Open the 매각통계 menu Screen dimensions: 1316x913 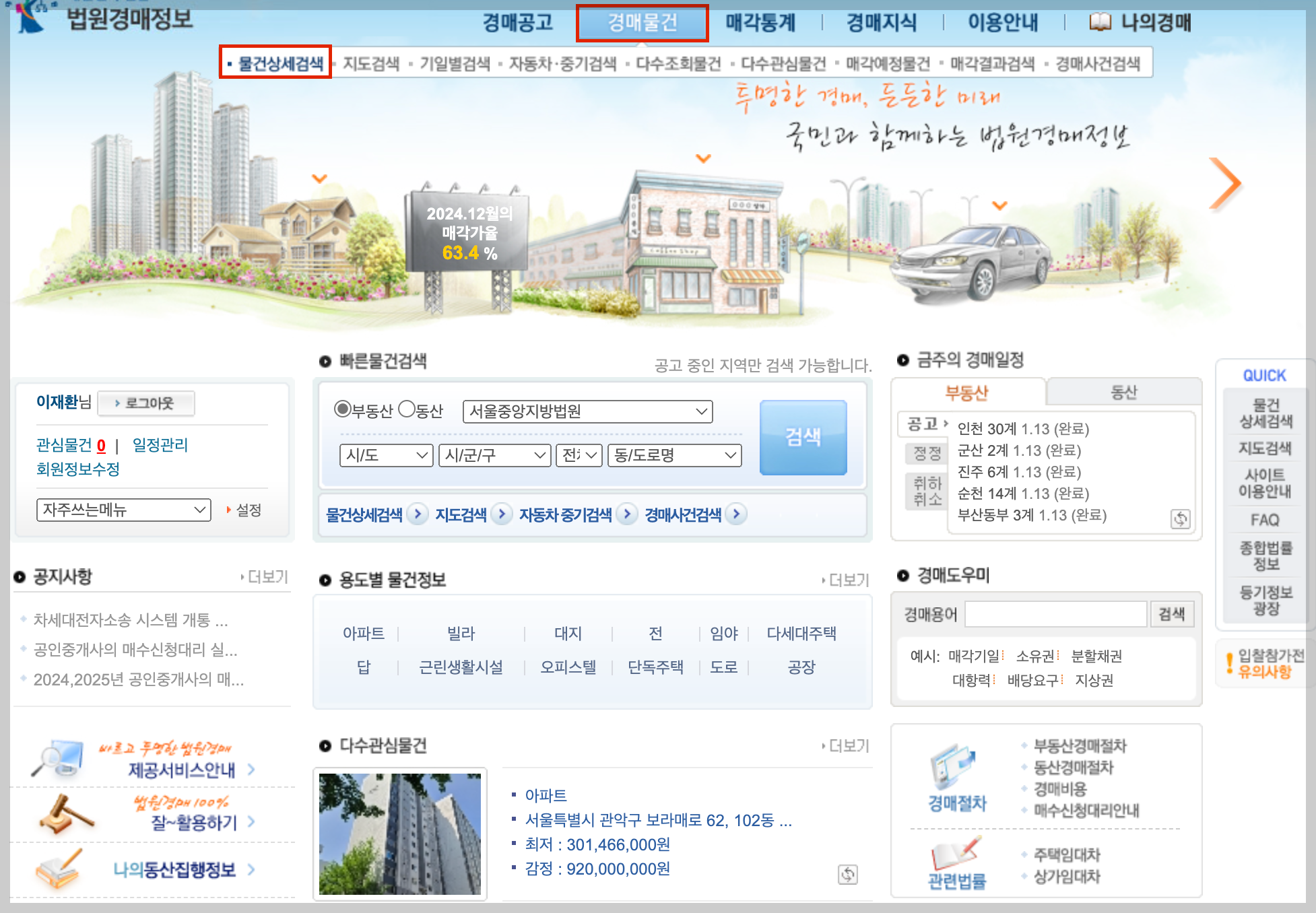[760, 23]
